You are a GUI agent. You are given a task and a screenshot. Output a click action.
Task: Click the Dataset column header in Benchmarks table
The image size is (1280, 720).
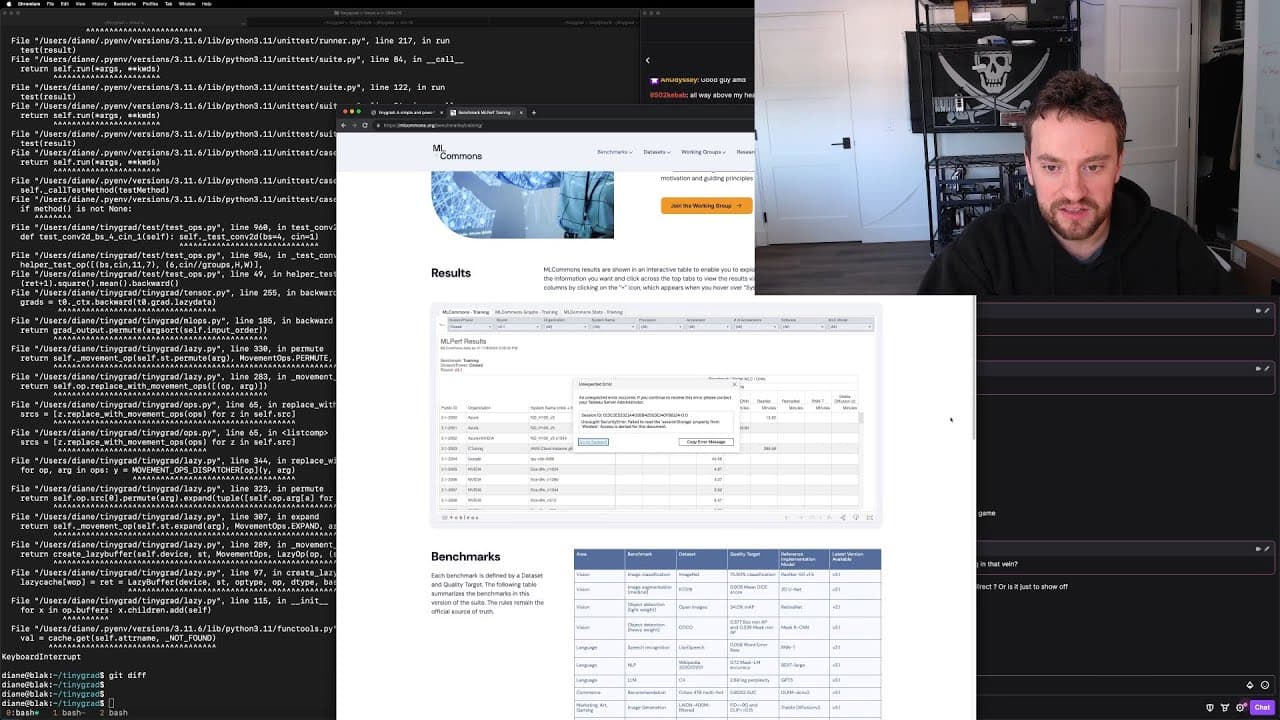pos(702,559)
